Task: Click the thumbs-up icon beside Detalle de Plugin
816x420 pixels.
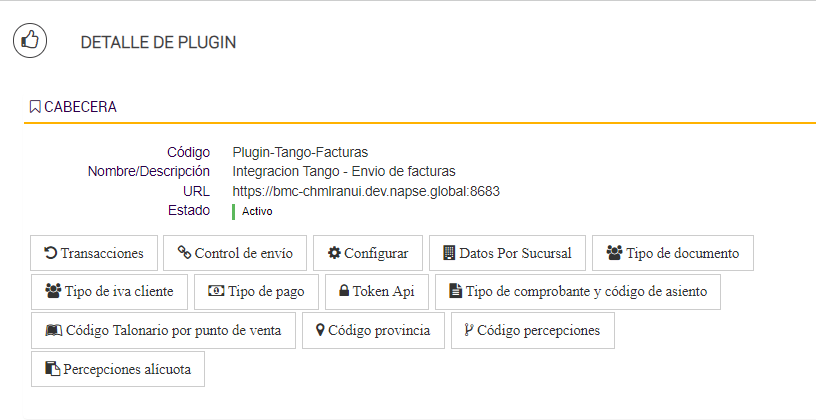Action: 30,41
